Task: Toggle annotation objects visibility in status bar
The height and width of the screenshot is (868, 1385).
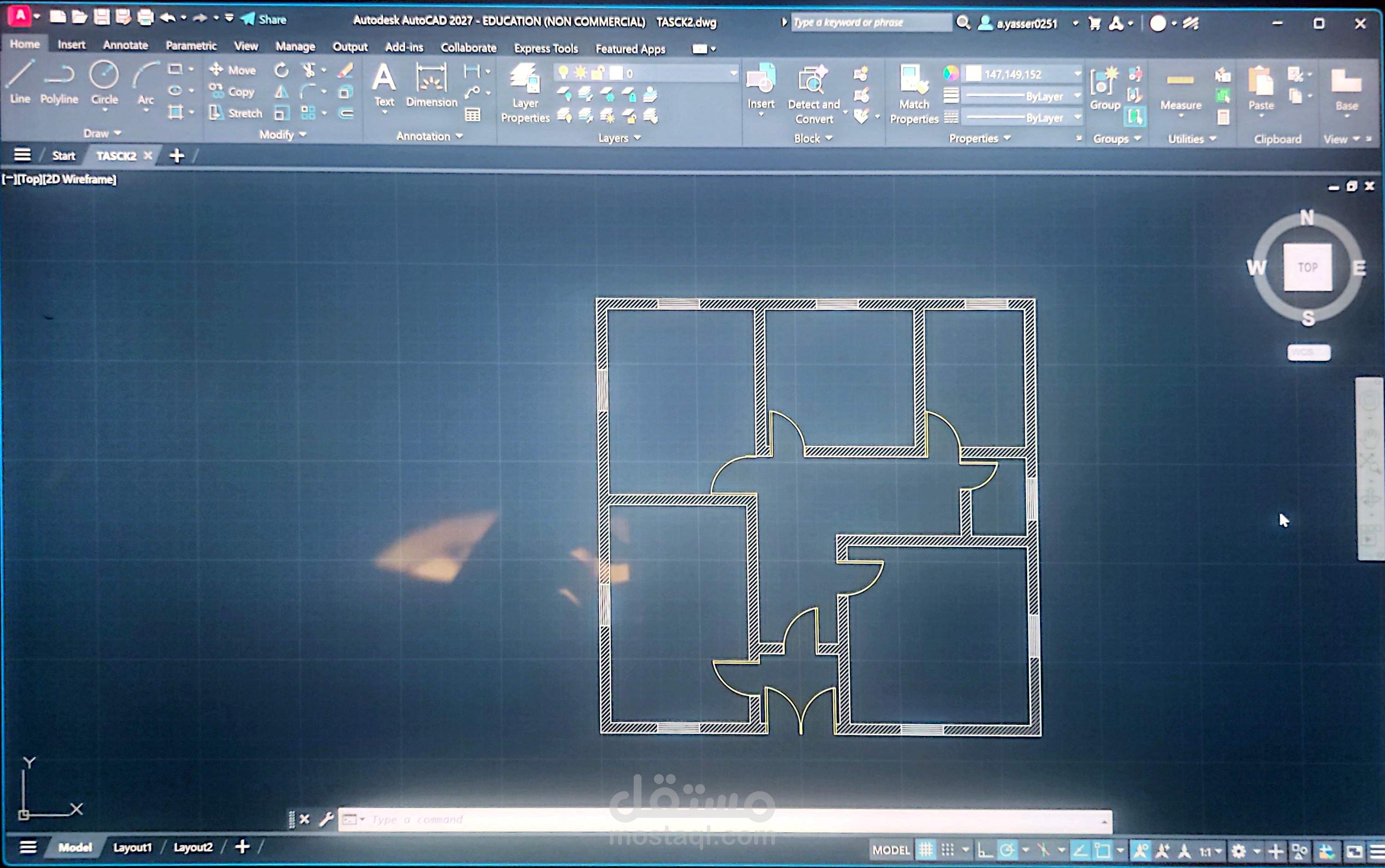Action: coord(1141,850)
